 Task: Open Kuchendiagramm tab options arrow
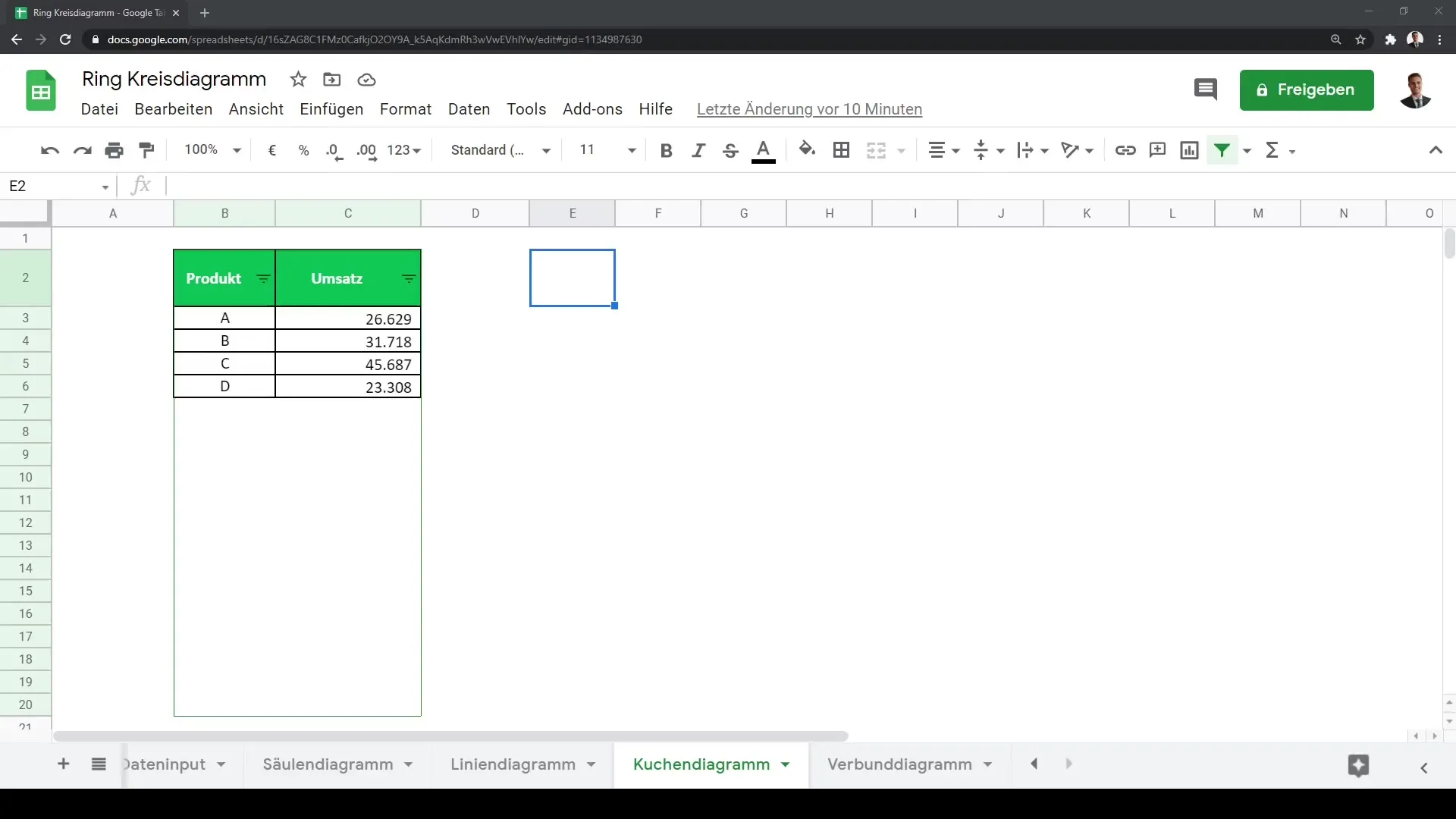(786, 764)
